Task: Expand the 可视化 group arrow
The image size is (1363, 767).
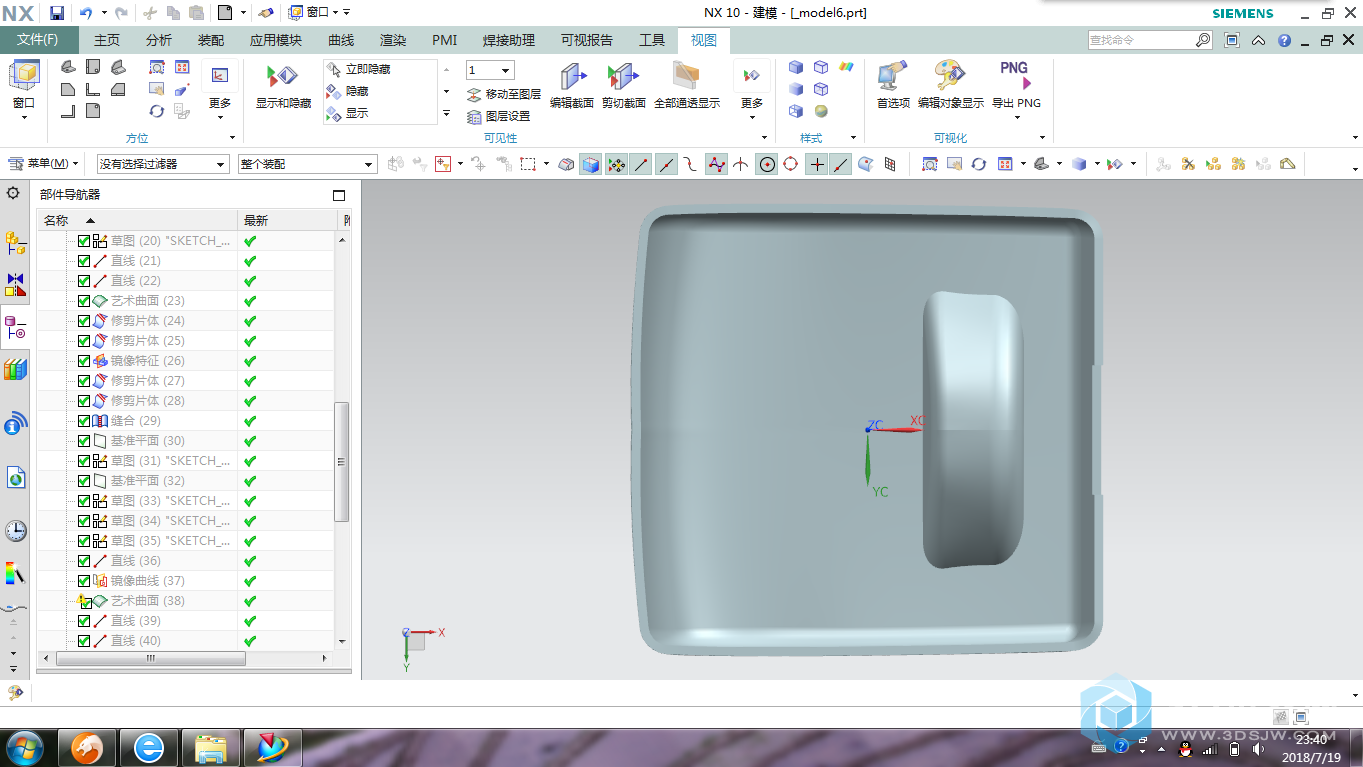Action: point(1042,138)
